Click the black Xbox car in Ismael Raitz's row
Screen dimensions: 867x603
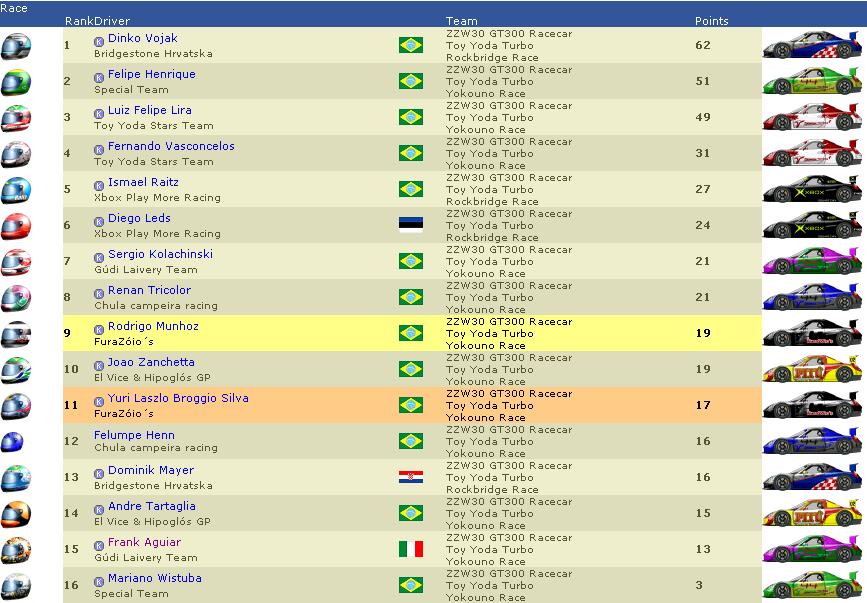pos(812,189)
